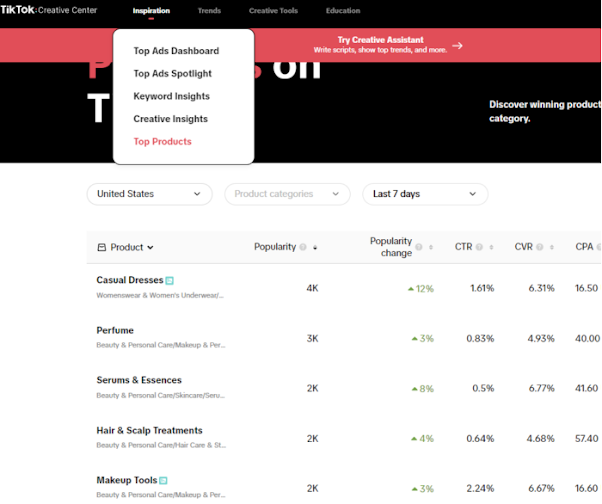Click the Perfume popularity value 3K
602x504 pixels.
[312, 338]
